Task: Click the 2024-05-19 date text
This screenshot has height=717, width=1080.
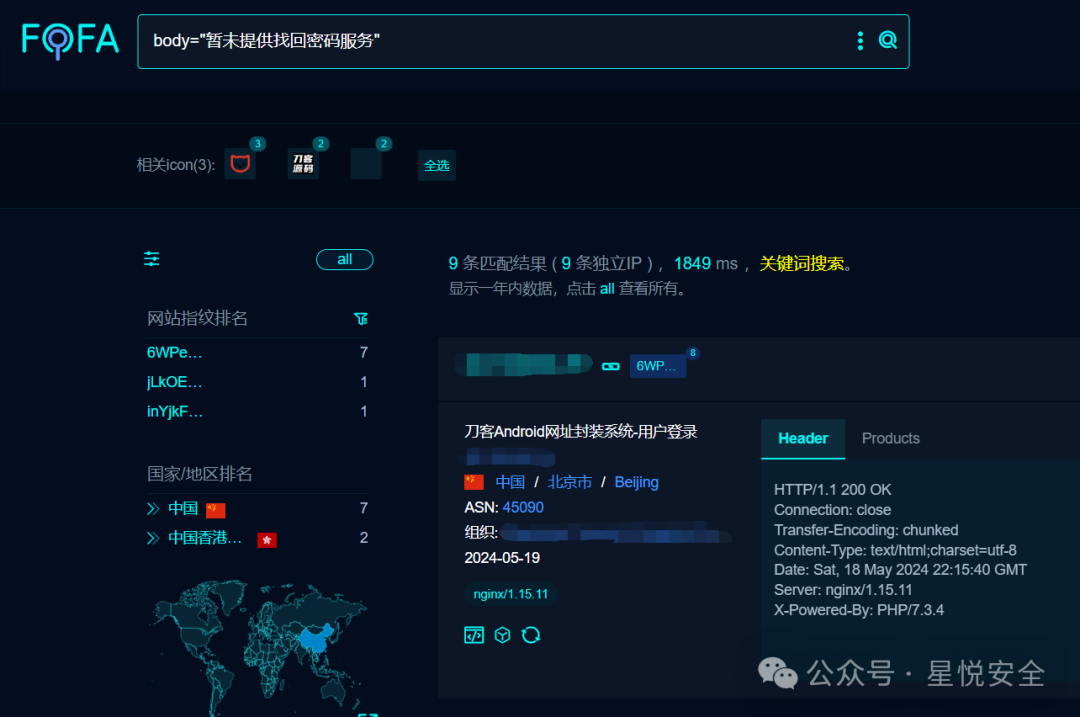Action: click(x=502, y=558)
